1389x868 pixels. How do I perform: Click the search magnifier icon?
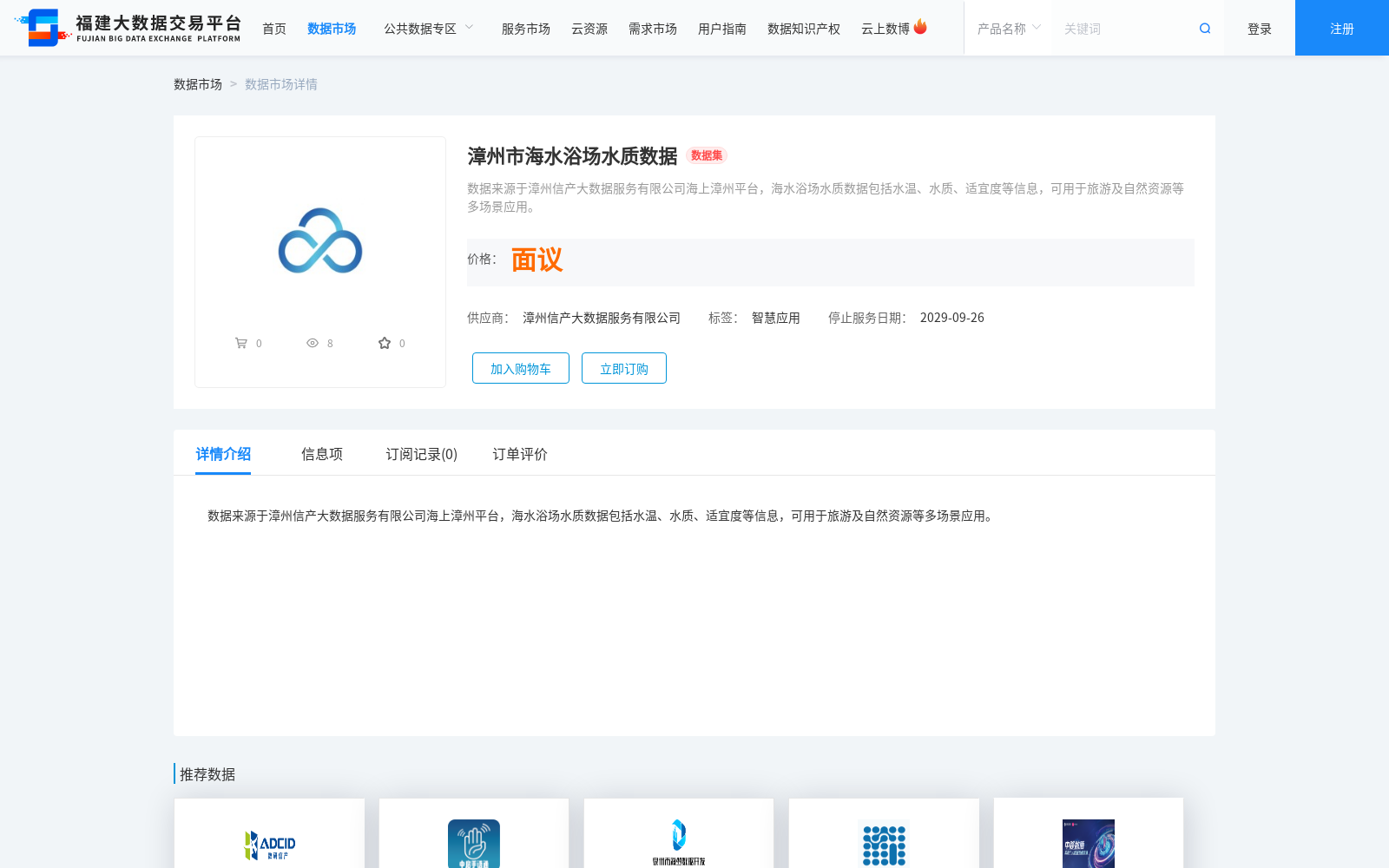(x=1205, y=29)
